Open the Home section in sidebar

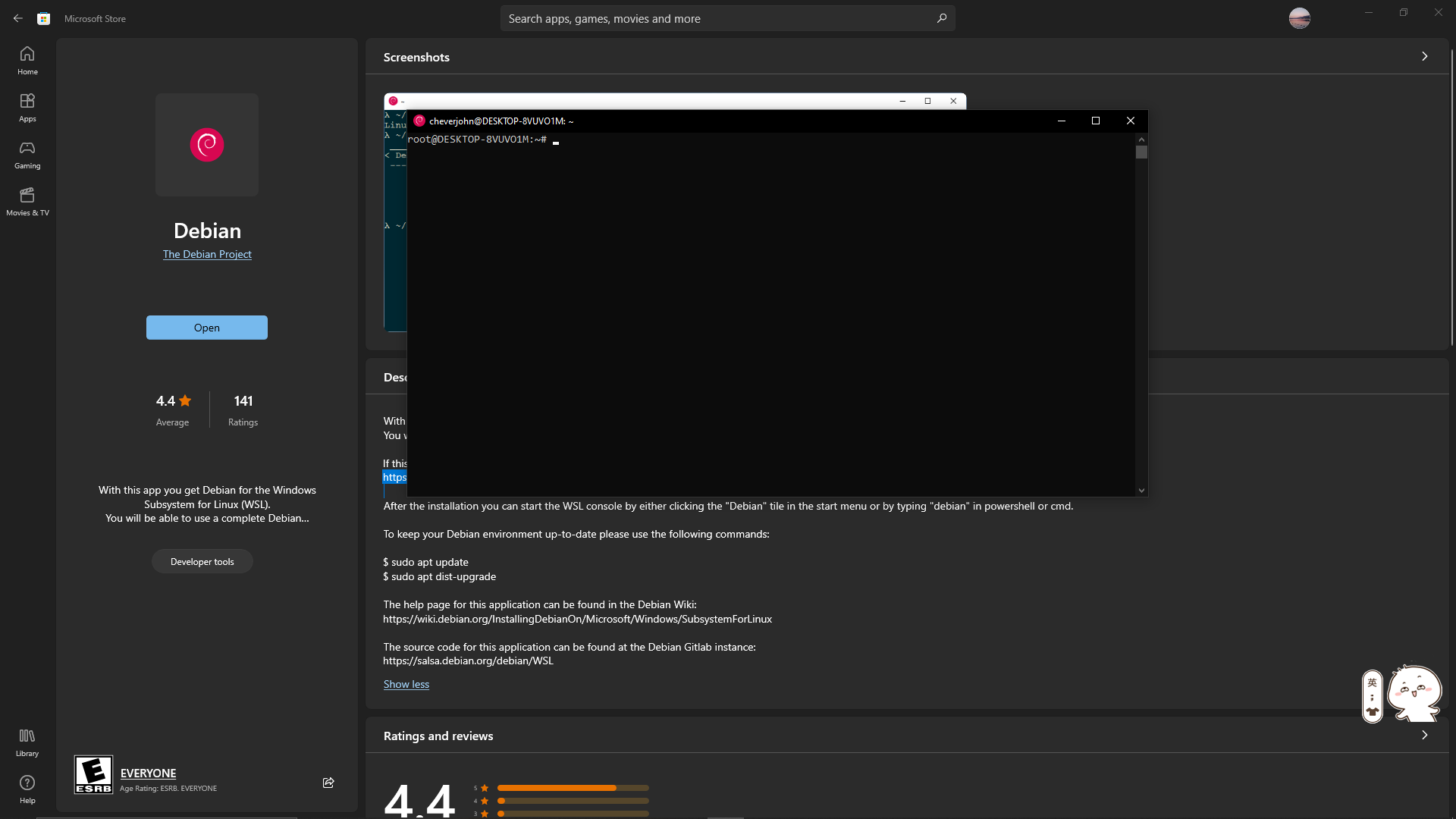click(27, 61)
